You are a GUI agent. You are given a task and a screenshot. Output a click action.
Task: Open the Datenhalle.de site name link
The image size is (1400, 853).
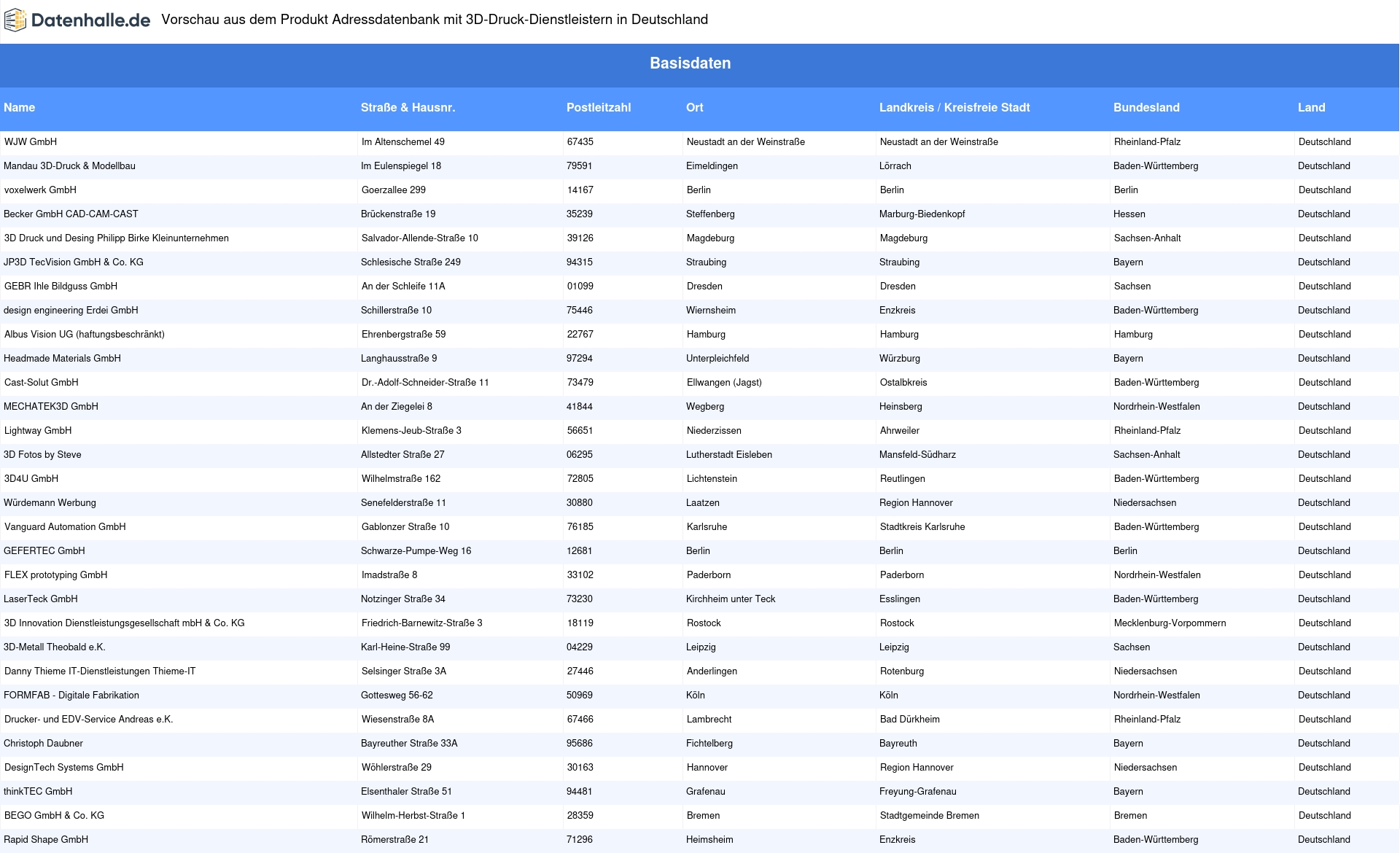[90, 20]
